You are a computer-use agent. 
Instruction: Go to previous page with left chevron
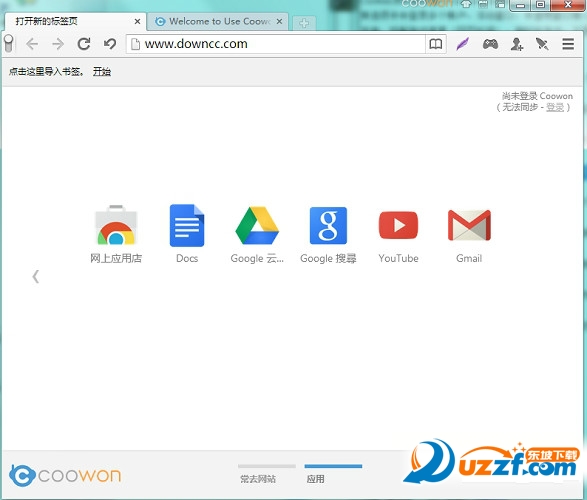[x=36, y=277]
